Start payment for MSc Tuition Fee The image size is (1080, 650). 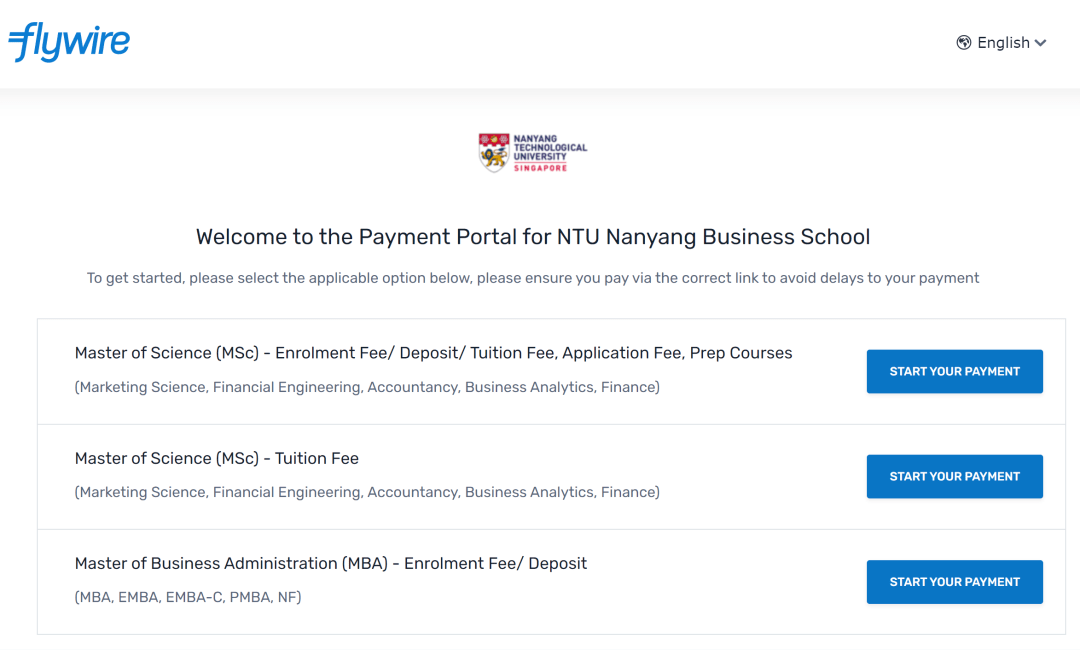click(x=954, y=476)
